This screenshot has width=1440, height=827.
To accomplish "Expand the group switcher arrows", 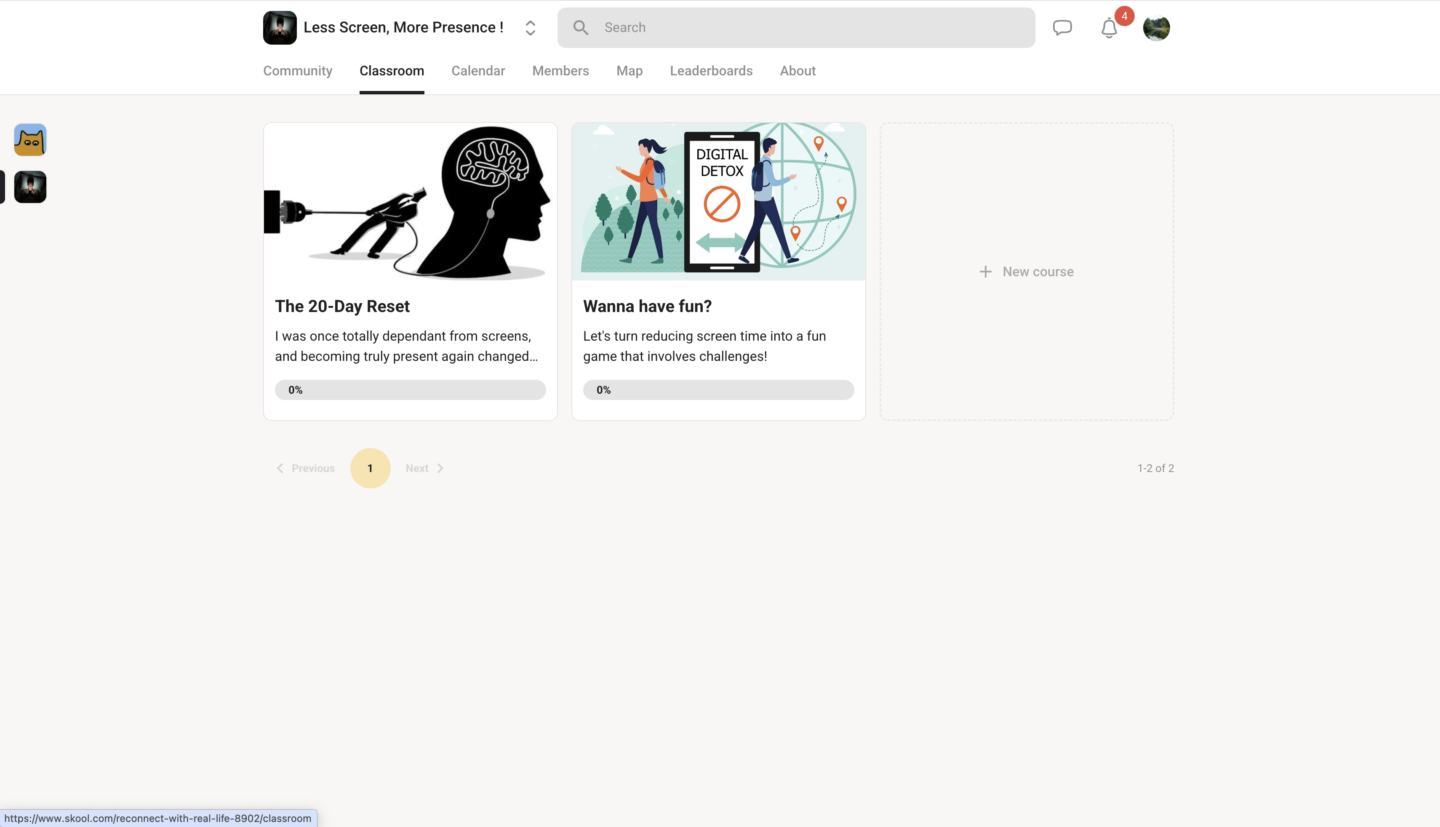I will click(530, 28).
